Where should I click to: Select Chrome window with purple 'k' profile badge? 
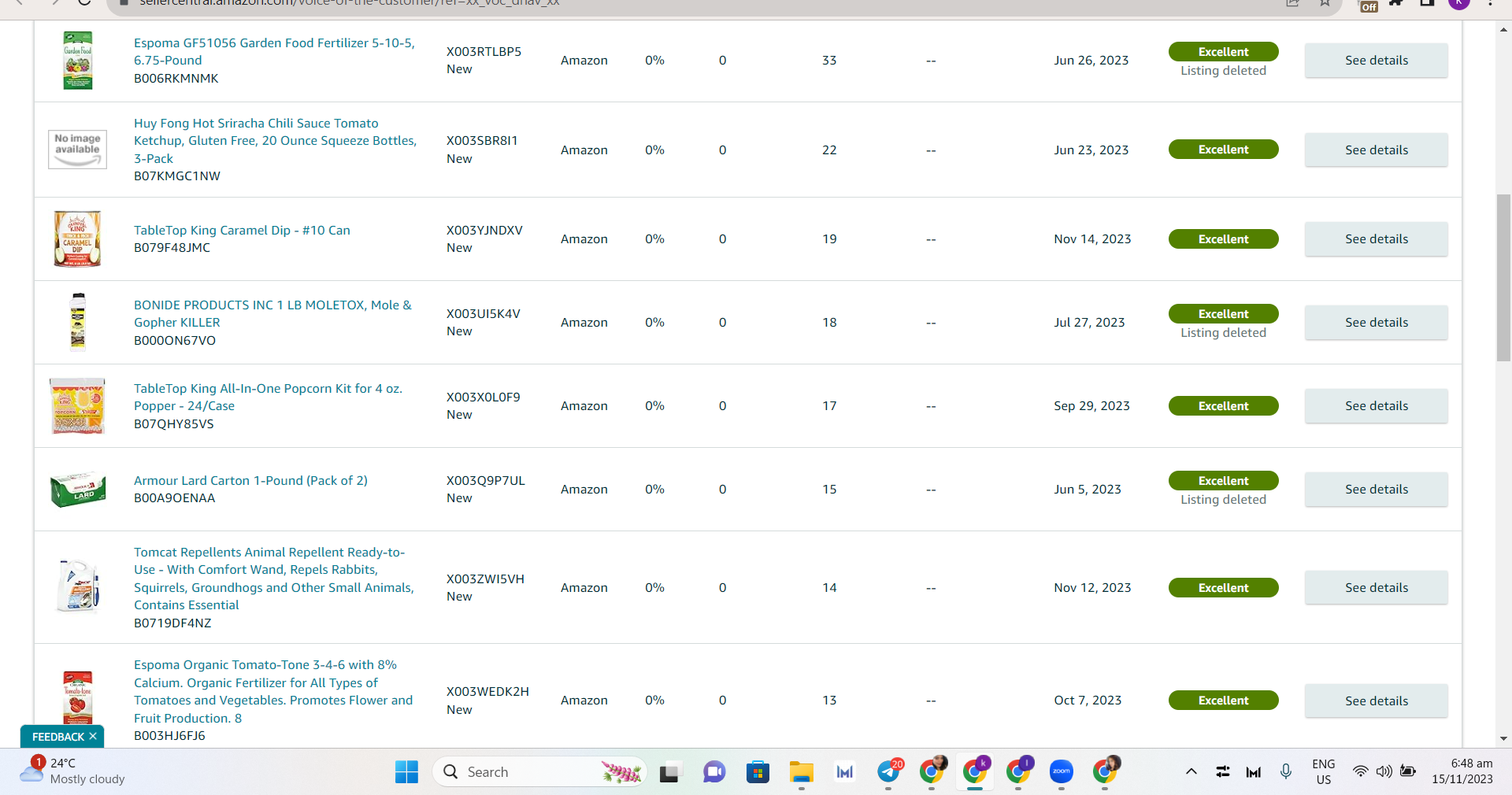tap(975, 772)
